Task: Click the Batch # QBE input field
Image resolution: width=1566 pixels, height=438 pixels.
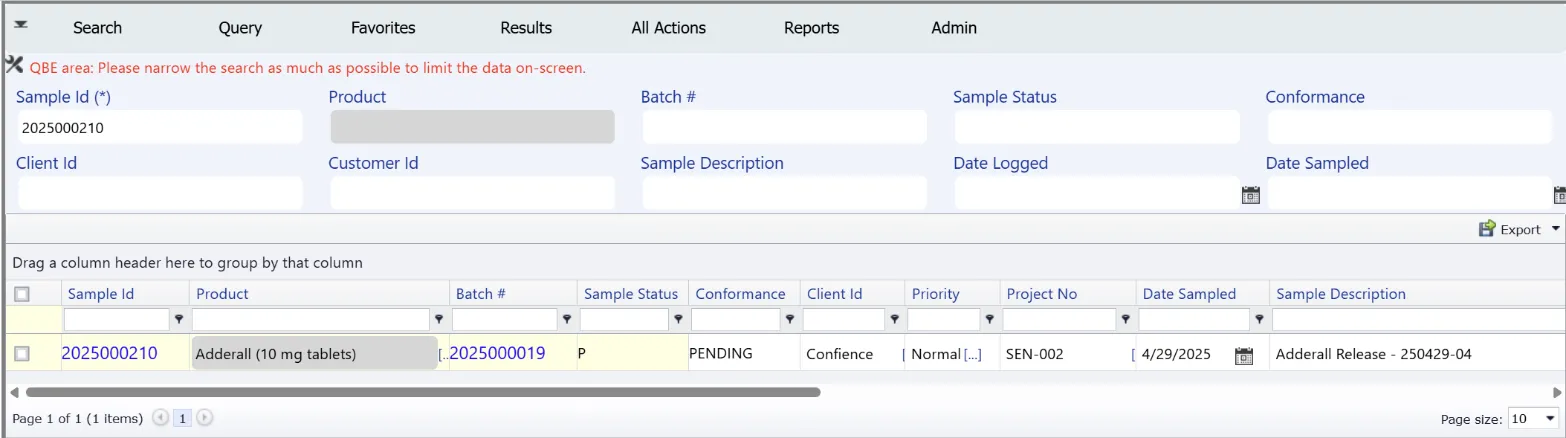Action: point(785,128)
